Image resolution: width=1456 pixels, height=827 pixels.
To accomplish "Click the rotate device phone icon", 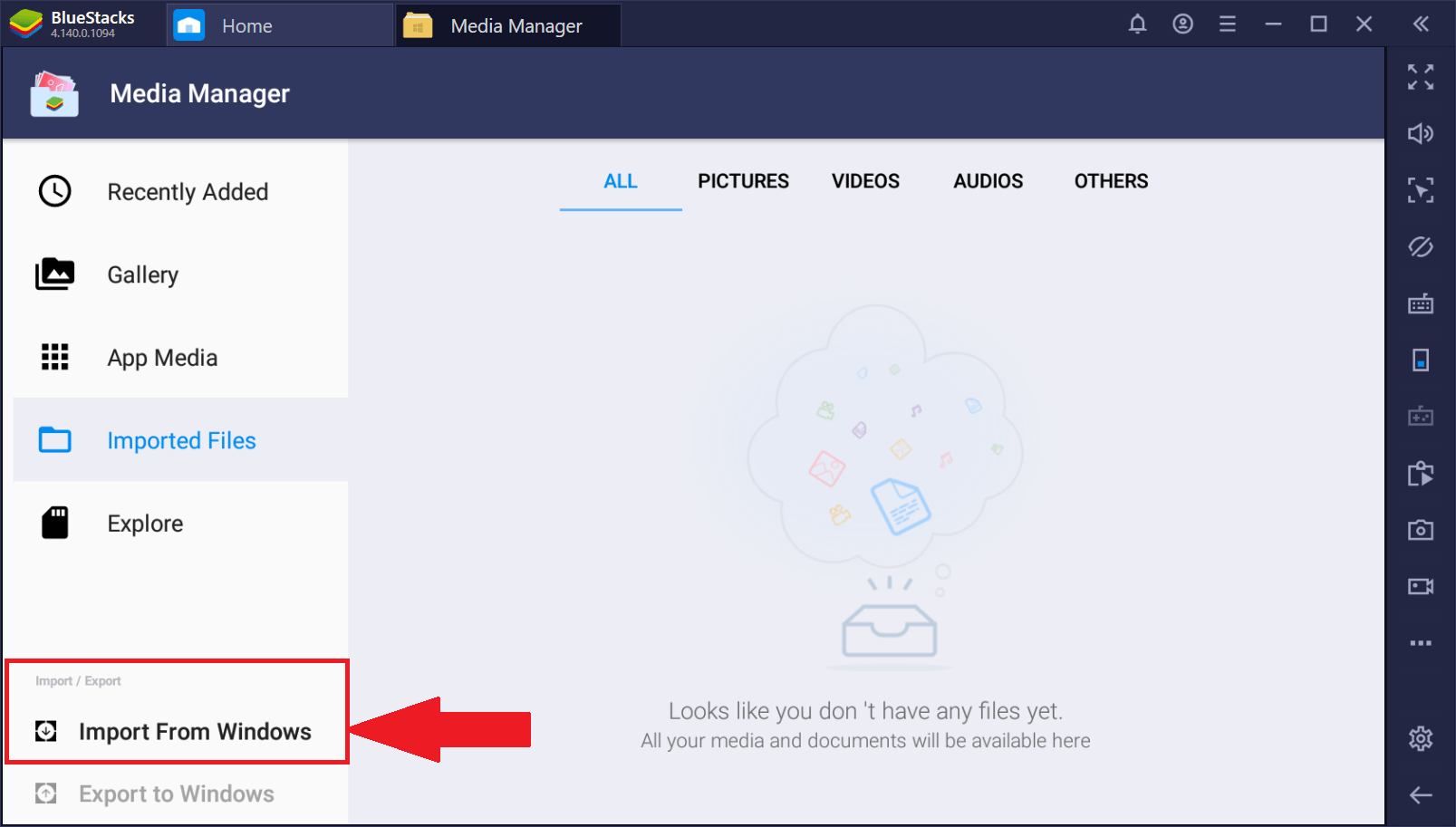I will (x=1421, y=360).
